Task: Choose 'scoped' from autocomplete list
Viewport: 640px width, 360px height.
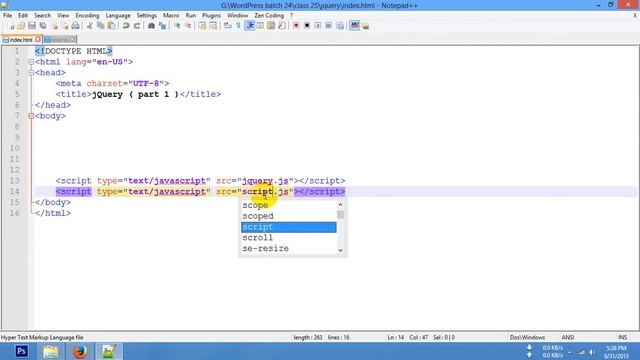Action: pyautogui.click(x=289, y=216)
